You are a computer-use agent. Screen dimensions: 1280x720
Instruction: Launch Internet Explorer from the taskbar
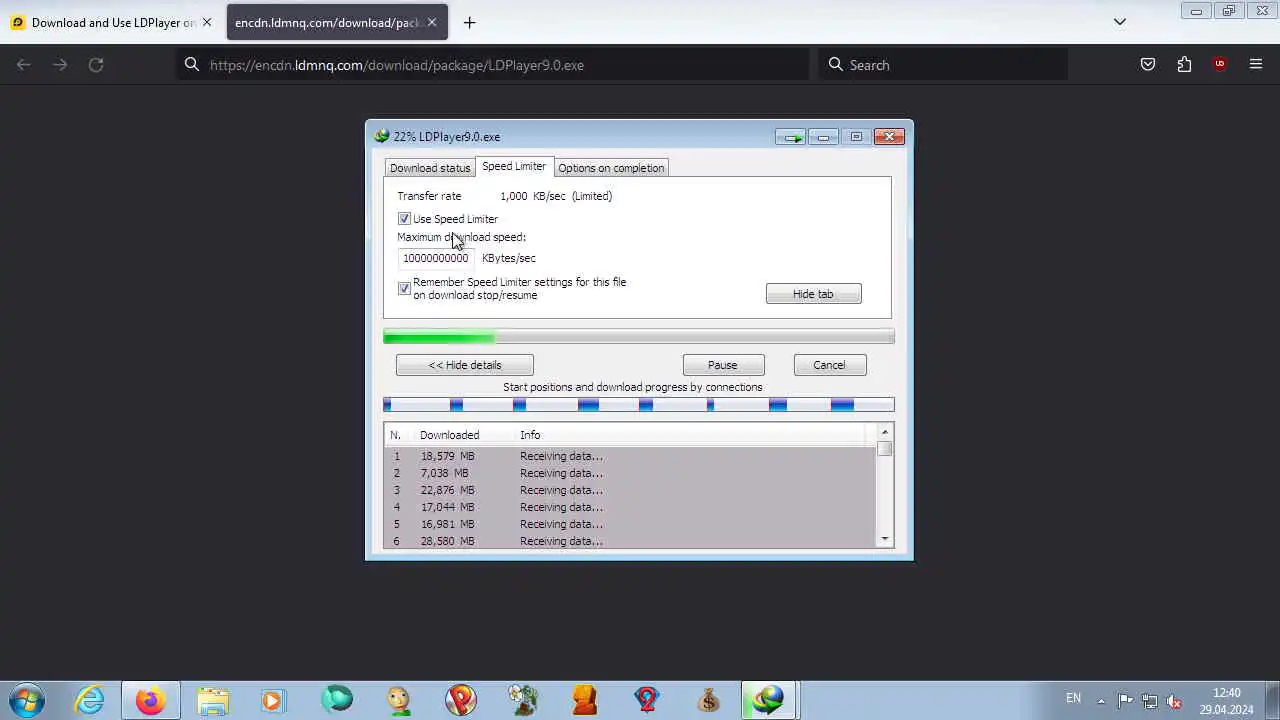coord(90,700)
